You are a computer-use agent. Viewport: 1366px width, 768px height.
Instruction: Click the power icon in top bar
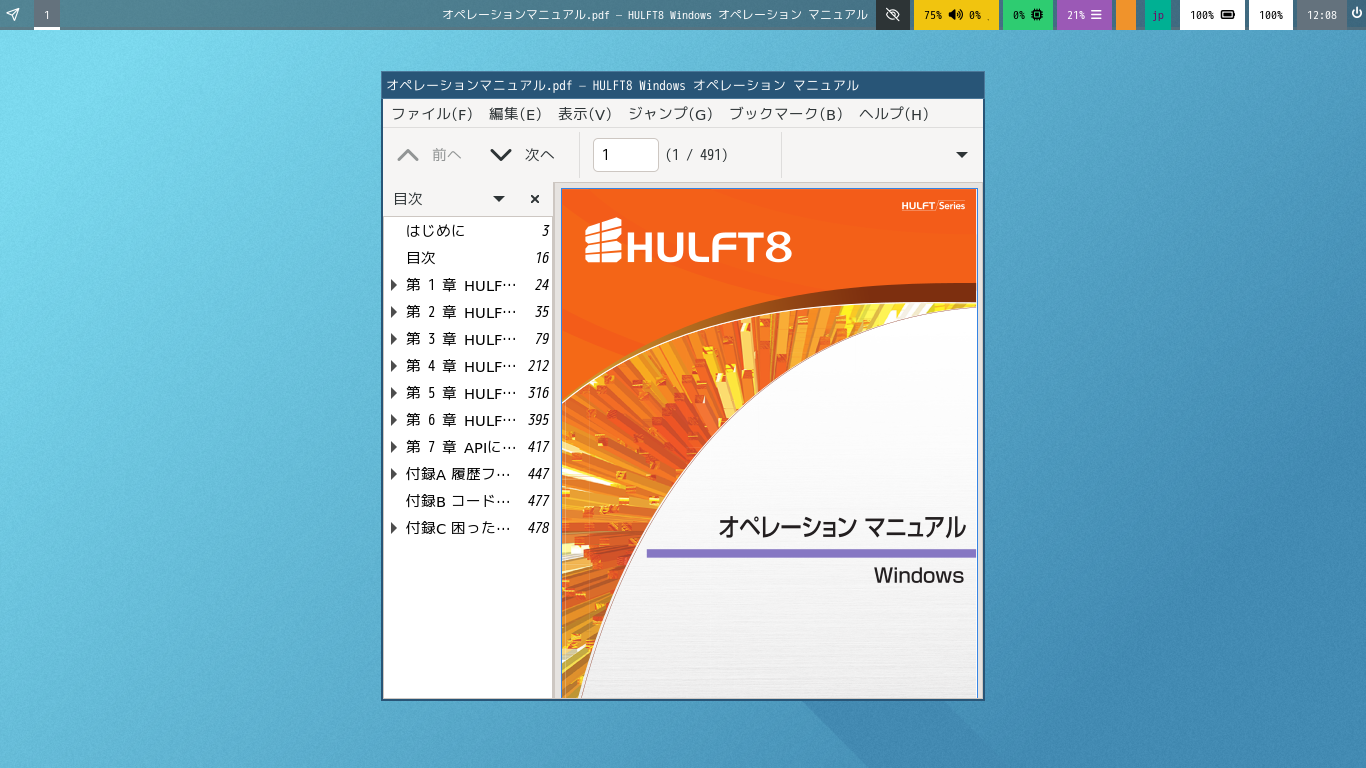(x=1356, y=15)
